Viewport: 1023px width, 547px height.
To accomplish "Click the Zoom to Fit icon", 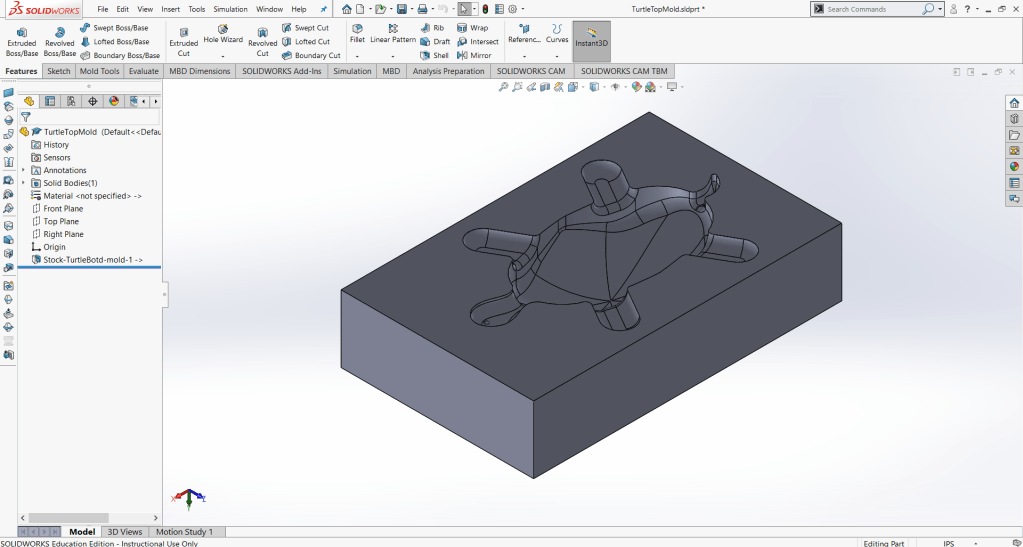I will click(504, 87).
